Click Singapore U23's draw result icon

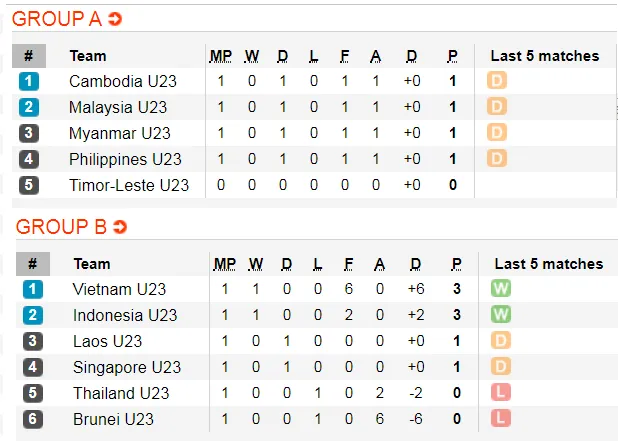coord(501,367)
